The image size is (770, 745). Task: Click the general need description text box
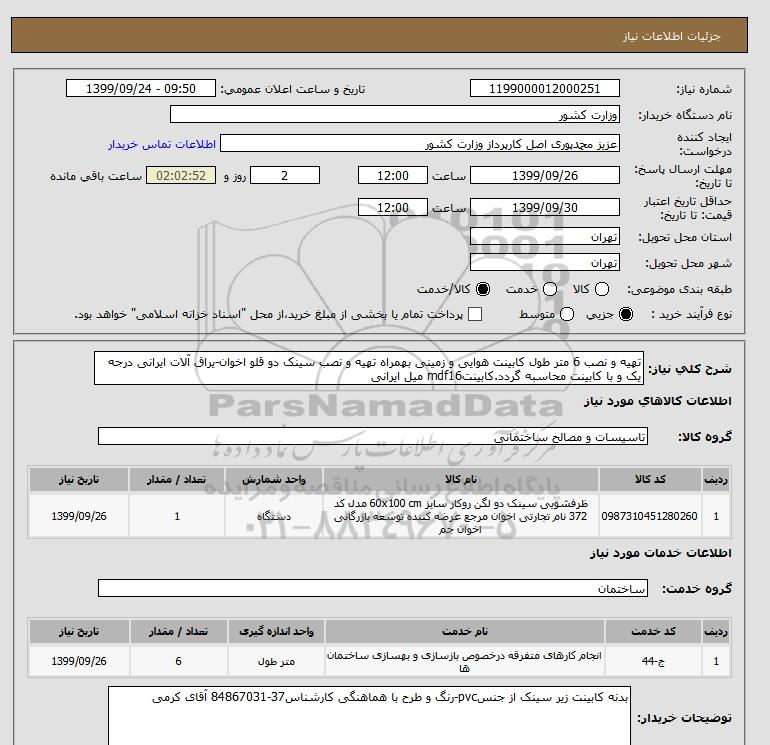tap(369, 368)
